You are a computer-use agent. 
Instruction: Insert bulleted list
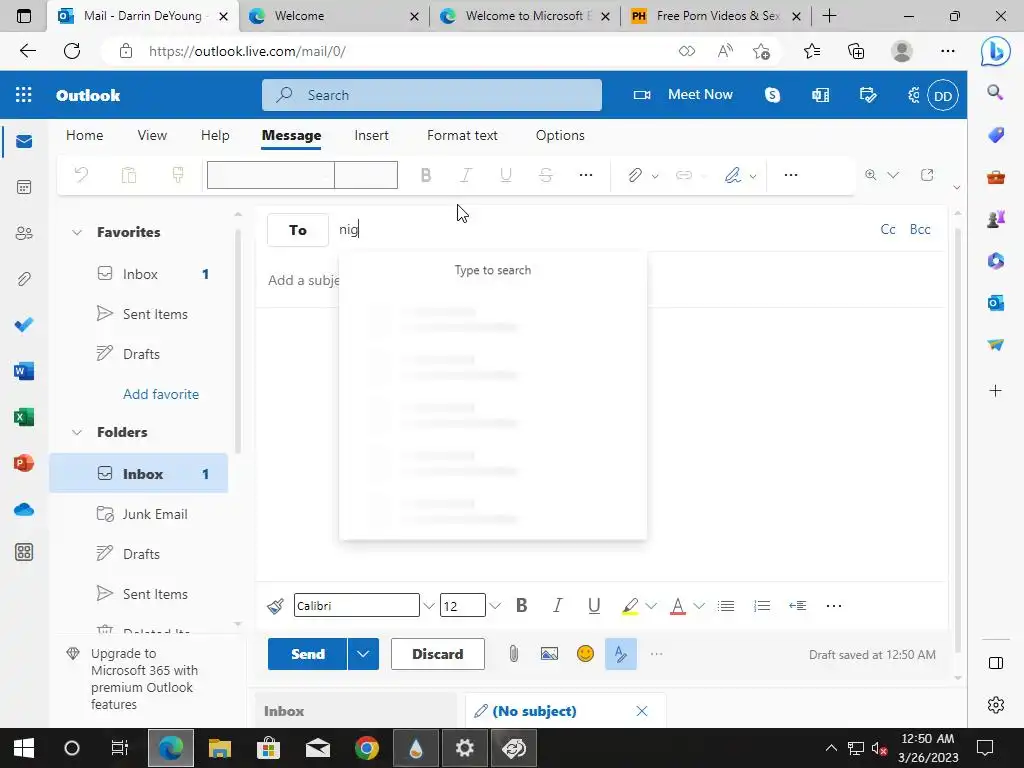[726, 606]
